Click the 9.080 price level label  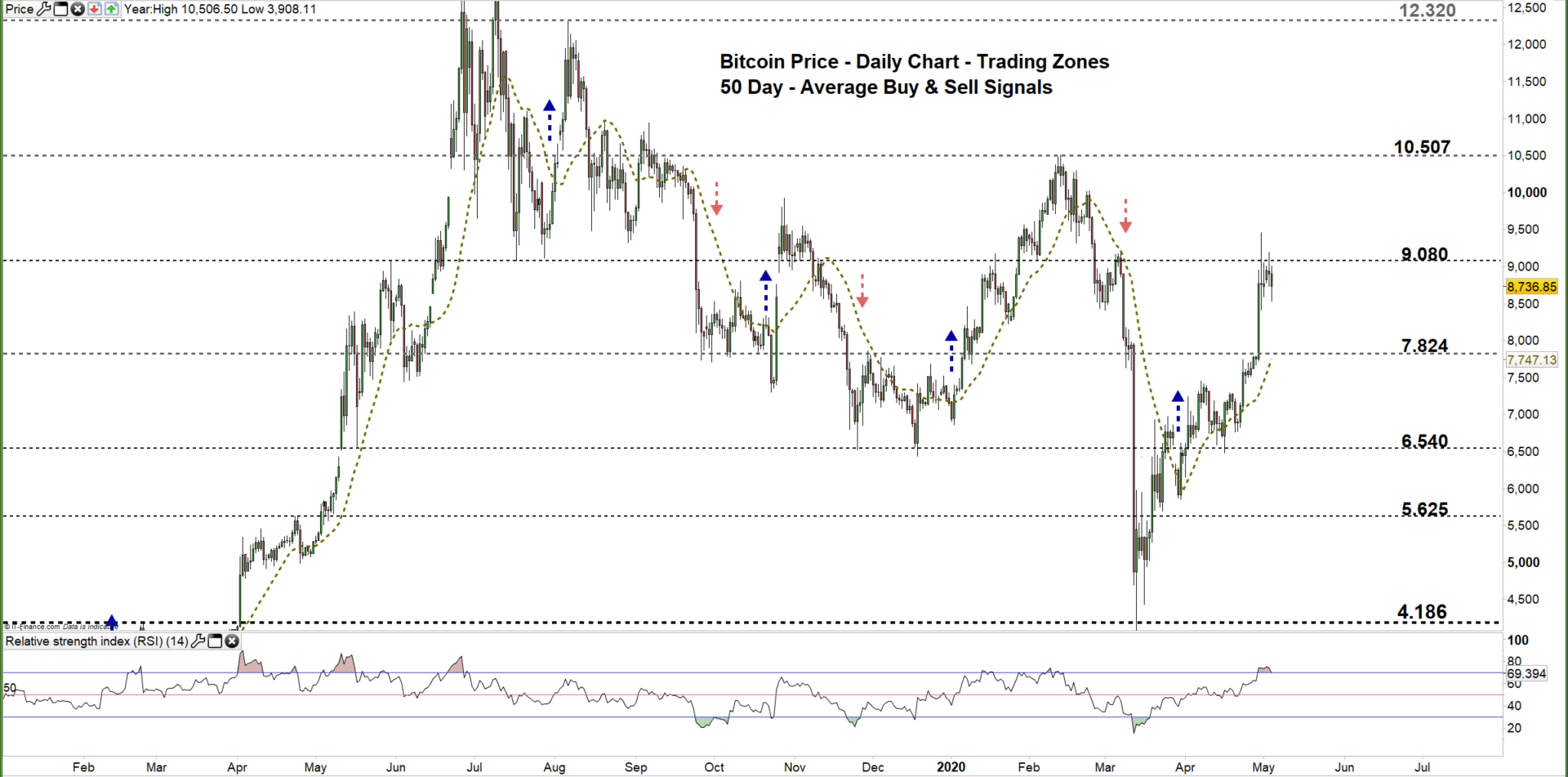1424,254
